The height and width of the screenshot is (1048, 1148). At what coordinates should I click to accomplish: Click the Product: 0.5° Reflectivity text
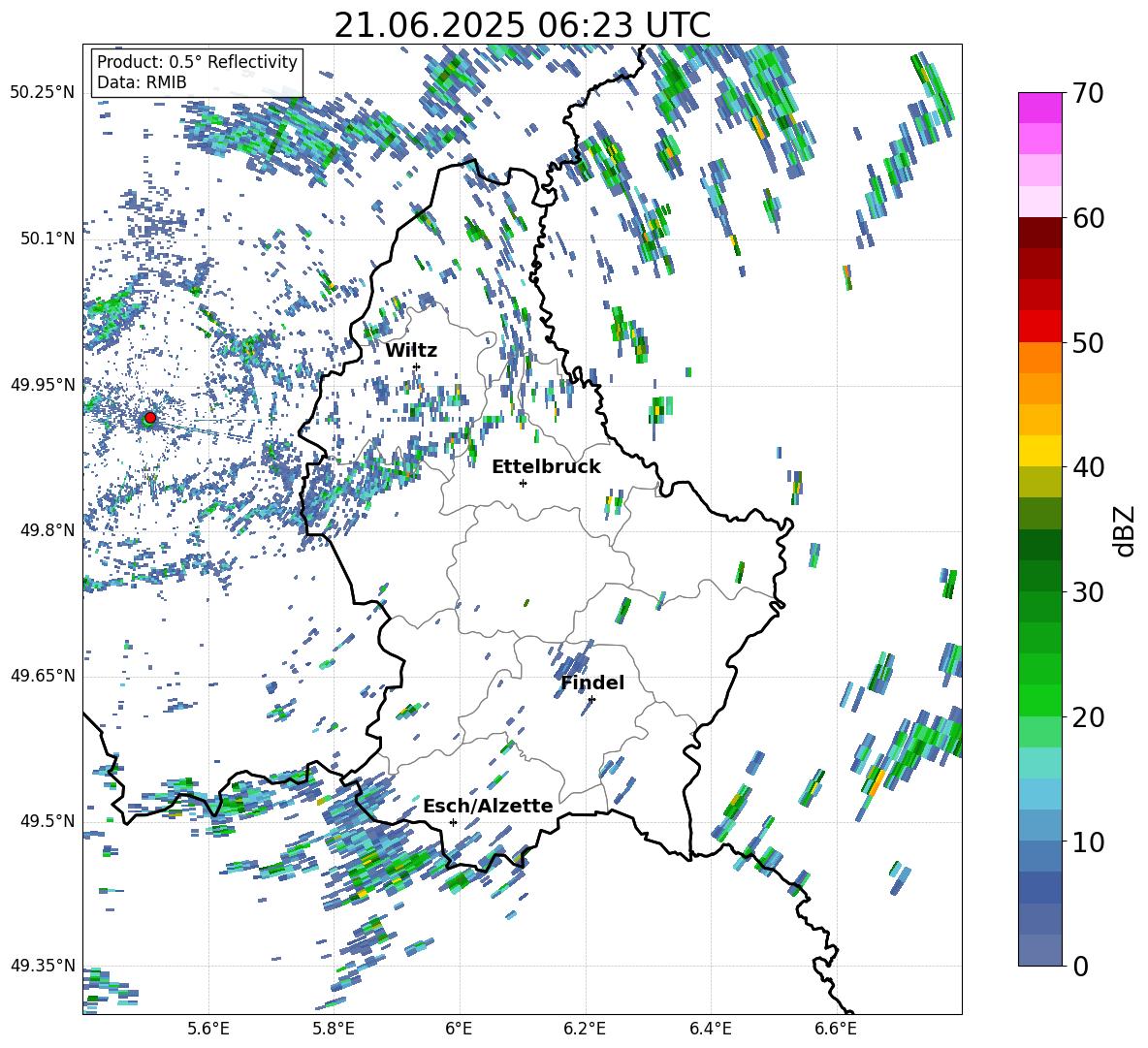[197, 61]
